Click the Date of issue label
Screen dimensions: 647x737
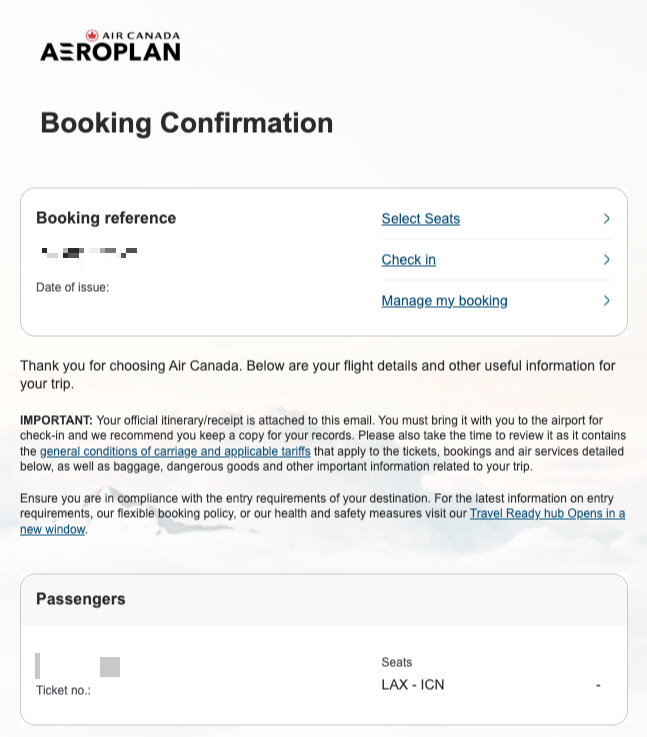(x=72, y=287)
